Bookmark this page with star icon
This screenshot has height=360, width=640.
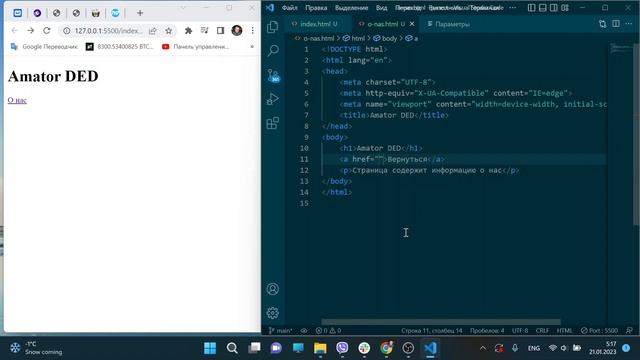click(x=168, y=31)
